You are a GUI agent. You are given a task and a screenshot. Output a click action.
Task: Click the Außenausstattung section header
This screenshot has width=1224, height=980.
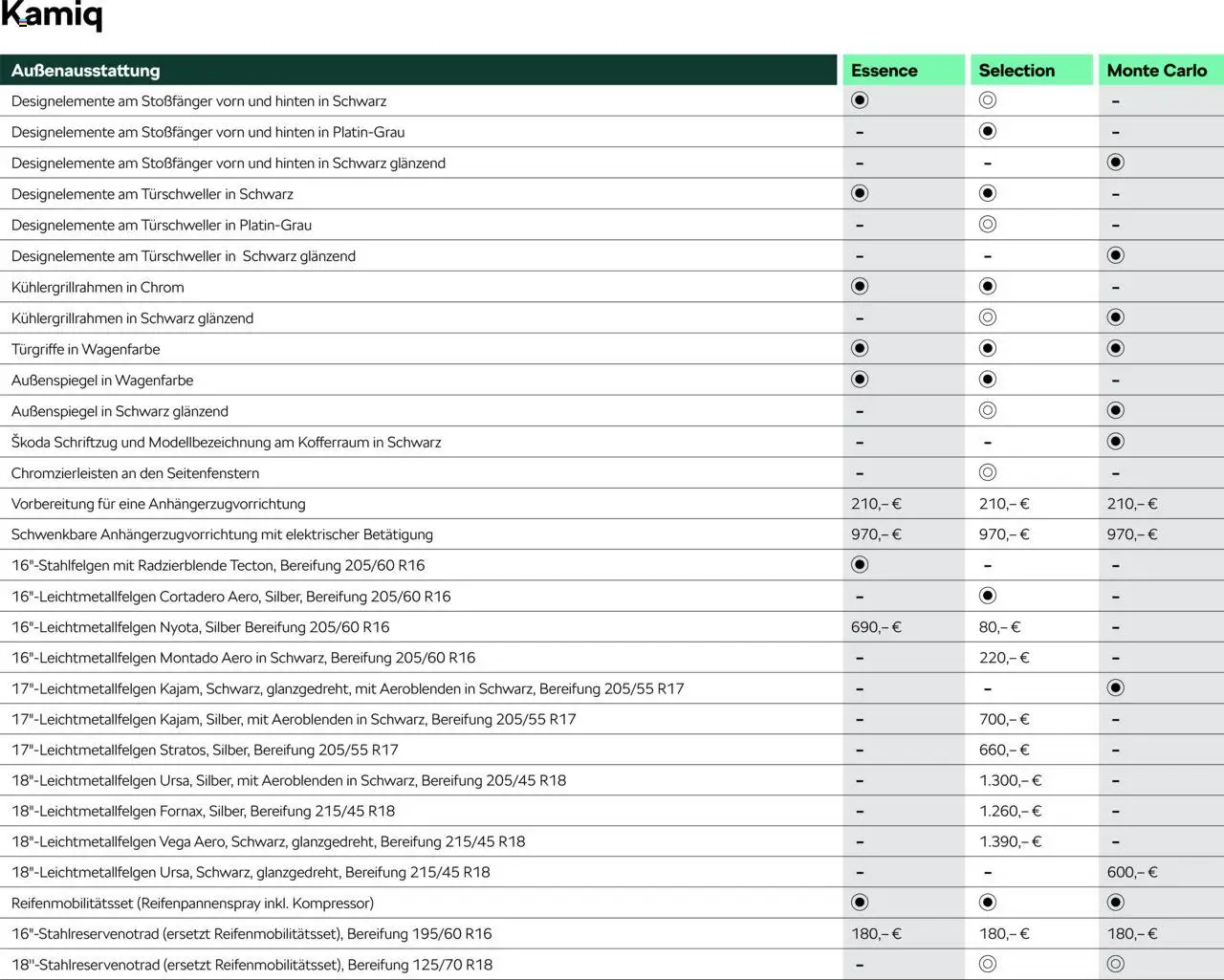coord(86,71)
